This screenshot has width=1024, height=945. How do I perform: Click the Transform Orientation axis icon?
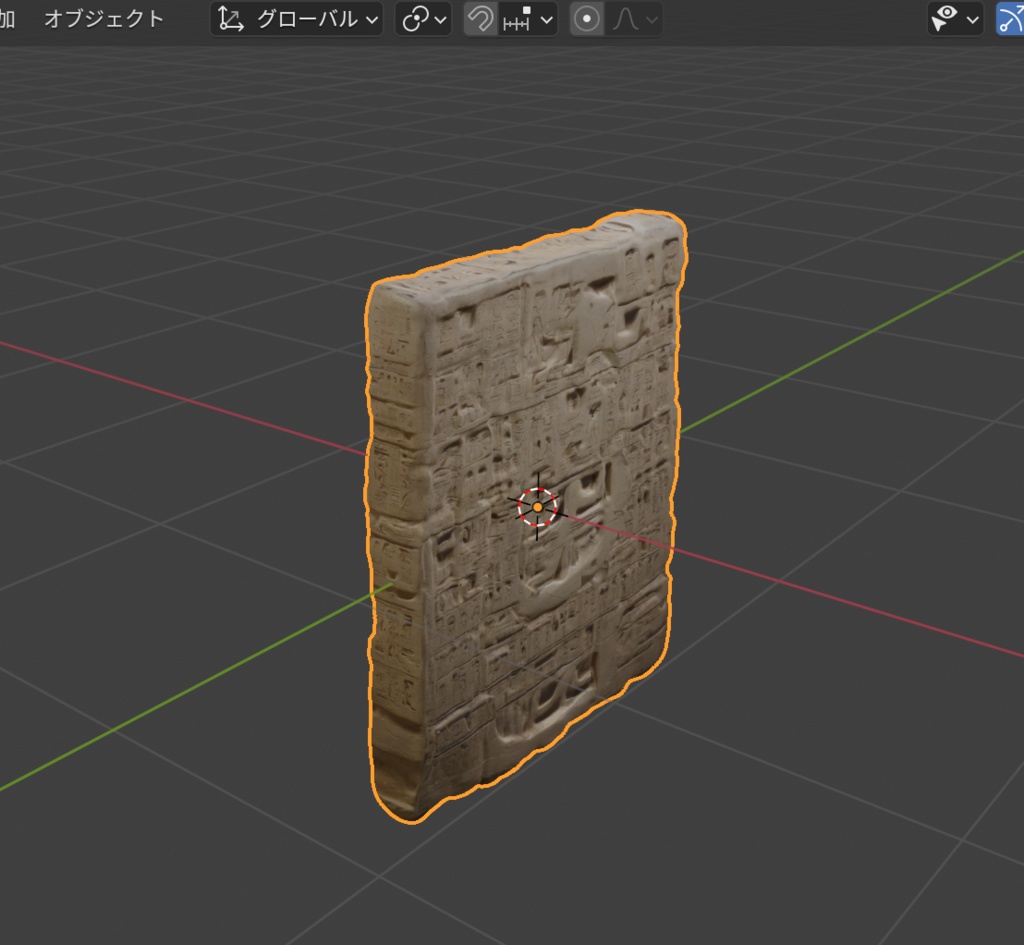pos(228,19)
